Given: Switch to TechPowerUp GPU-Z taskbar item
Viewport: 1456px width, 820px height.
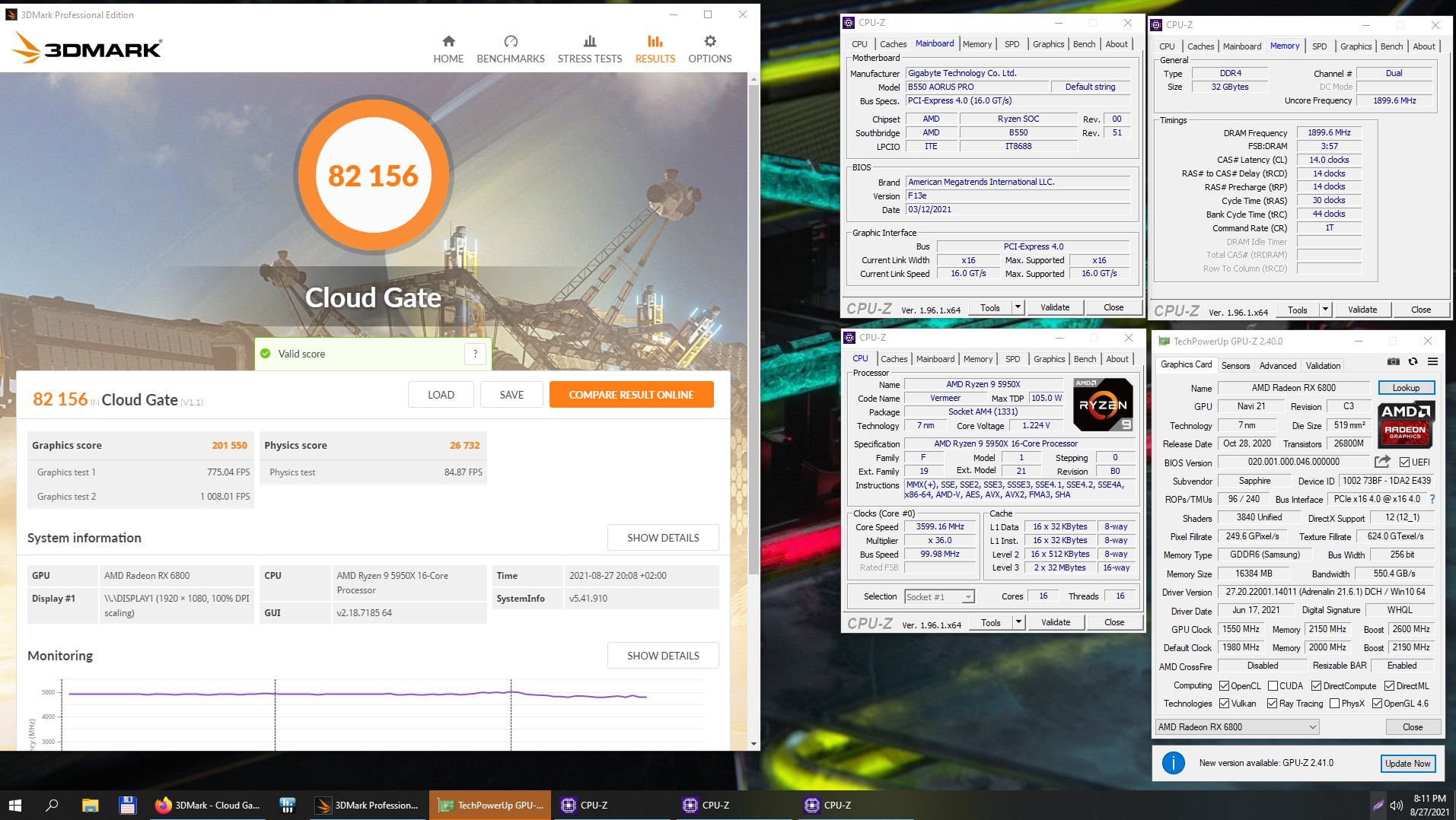Looking at the screenshot, I should 491,805.
